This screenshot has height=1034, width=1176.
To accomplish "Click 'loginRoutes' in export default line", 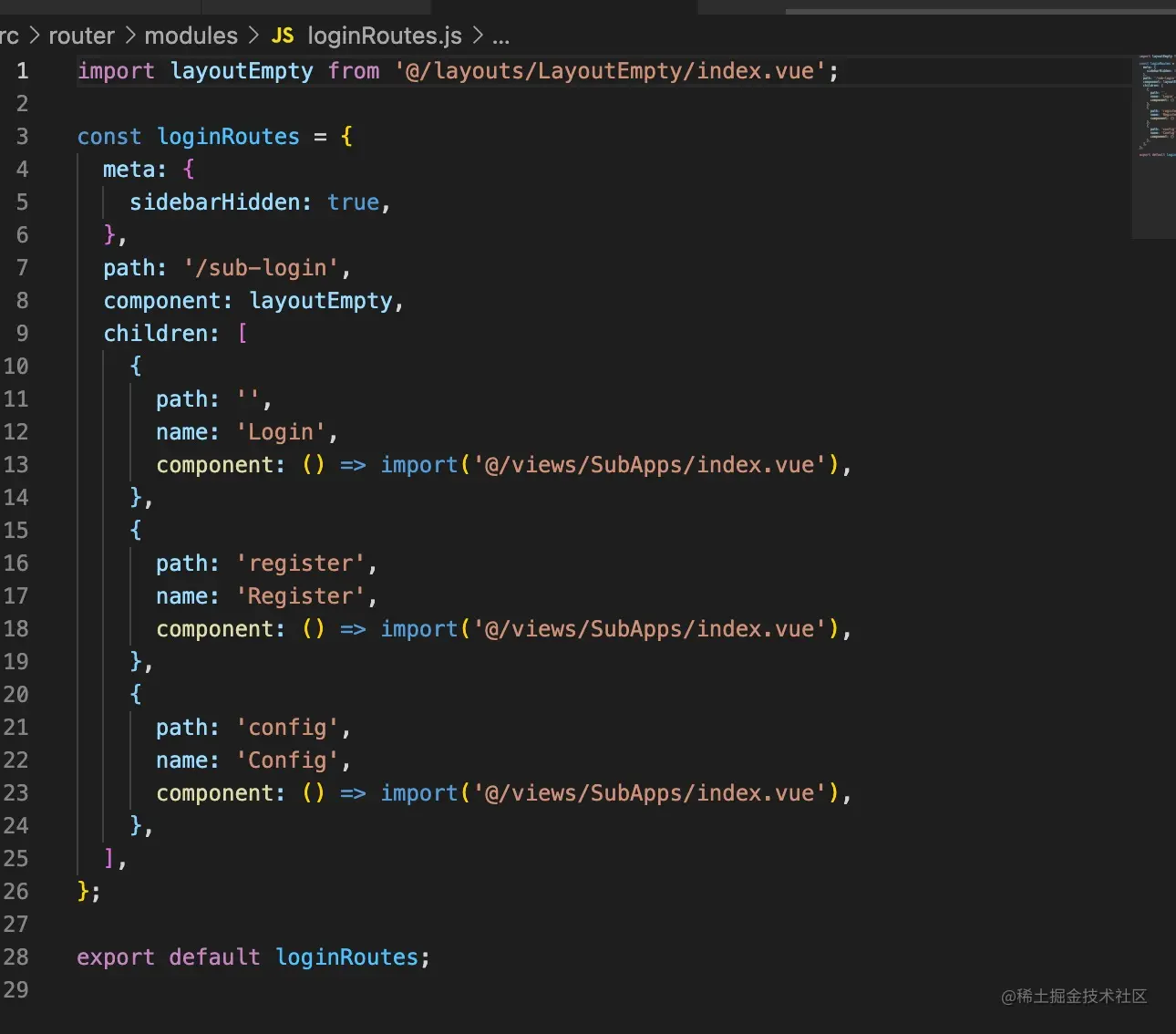I will coord(346,957).
